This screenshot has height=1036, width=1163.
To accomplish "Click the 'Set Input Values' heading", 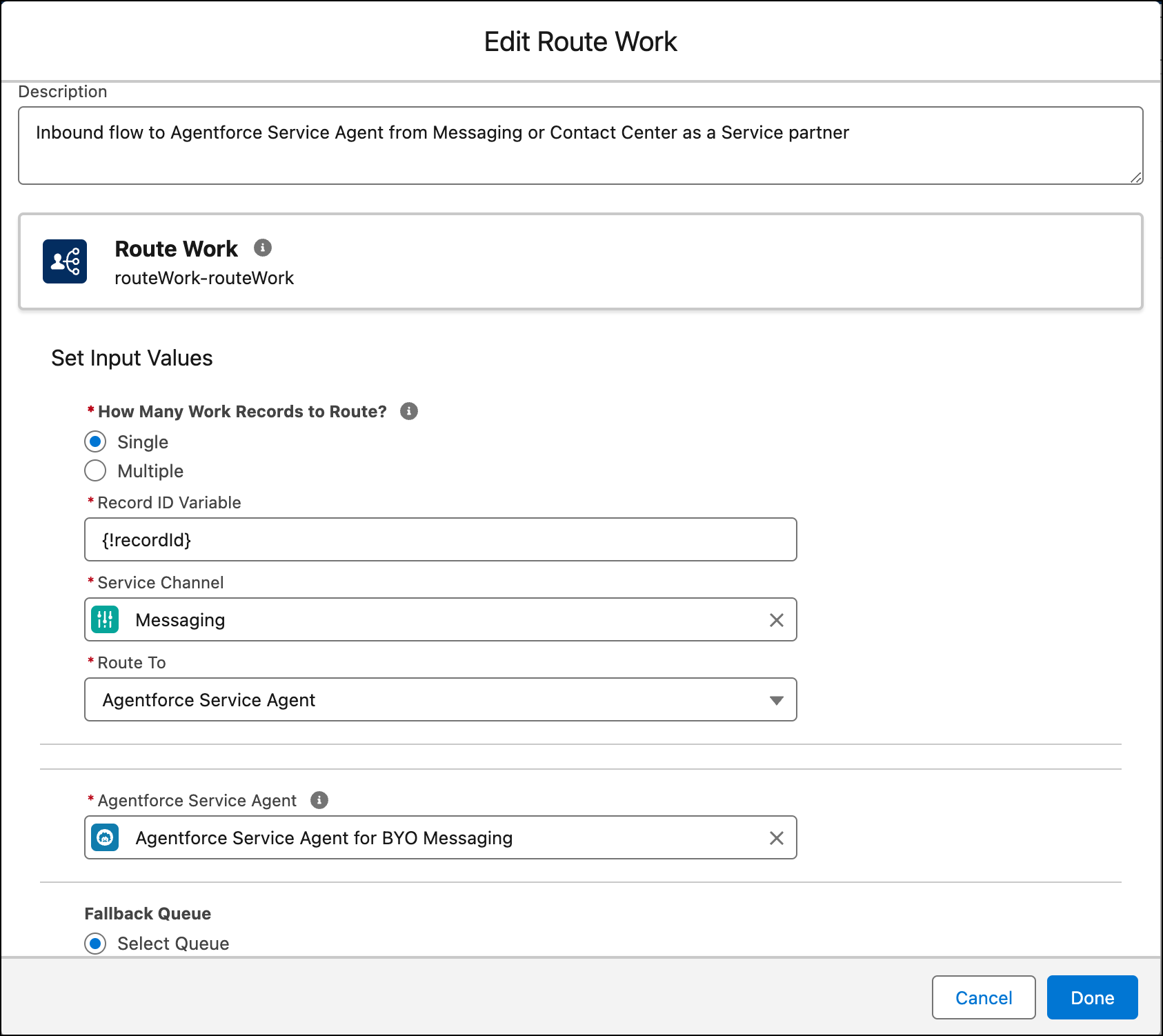I will point(132,358).
